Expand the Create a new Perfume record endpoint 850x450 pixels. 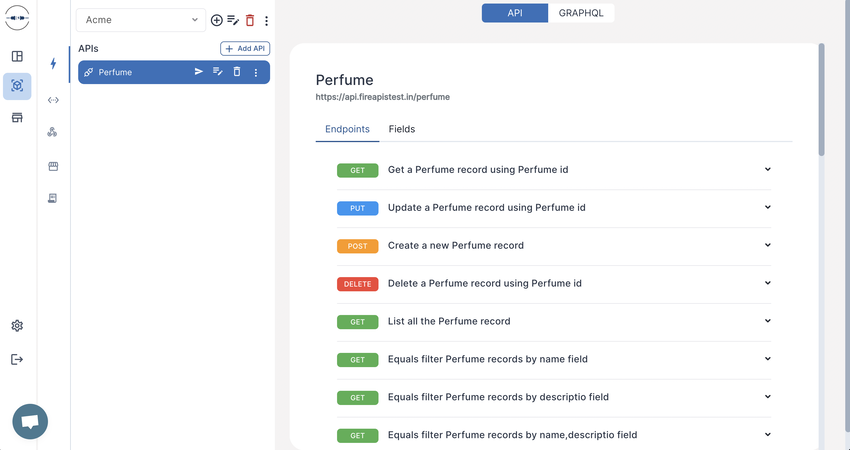(553, 246)
